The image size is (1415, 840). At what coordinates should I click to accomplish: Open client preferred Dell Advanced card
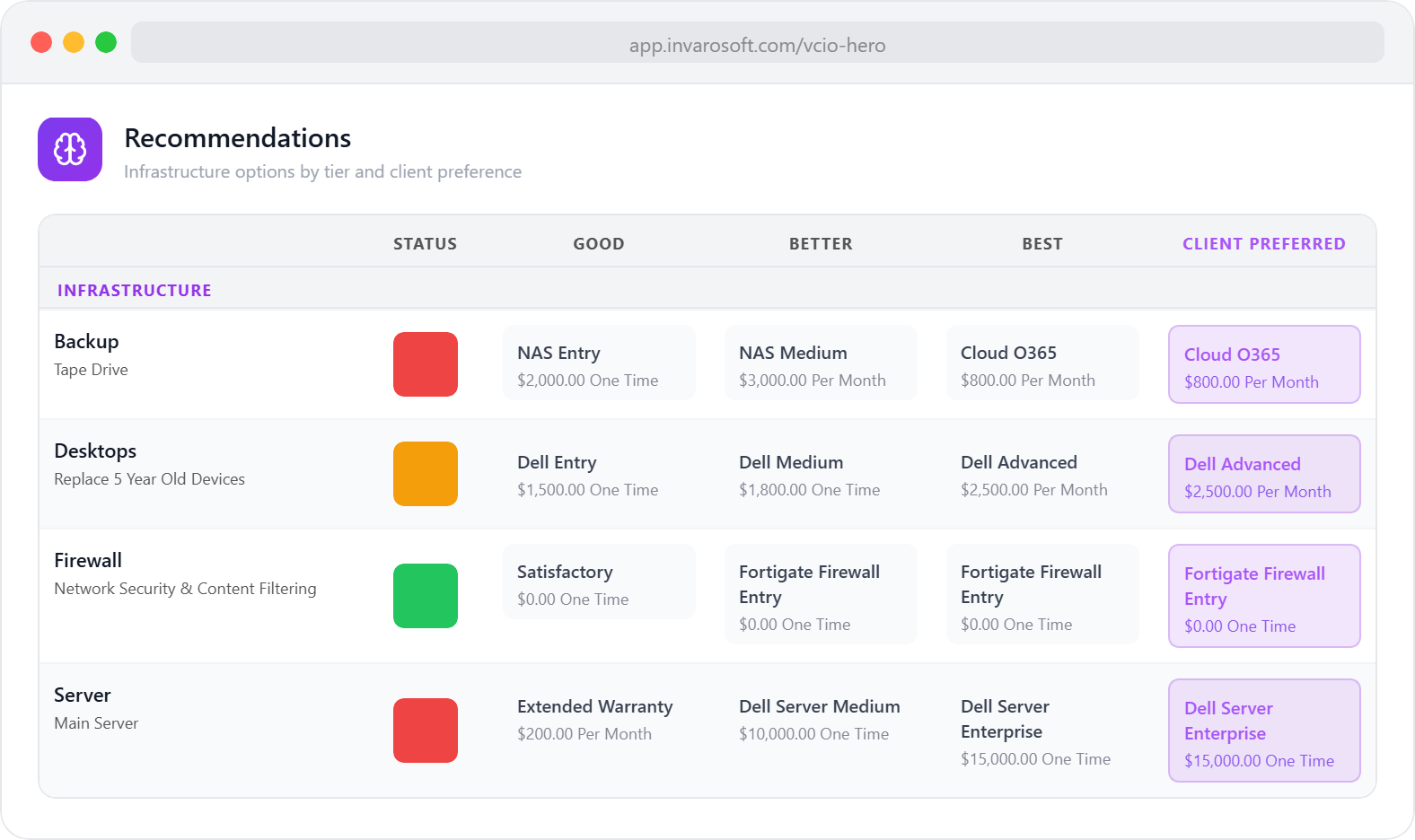coord(1264,474)
